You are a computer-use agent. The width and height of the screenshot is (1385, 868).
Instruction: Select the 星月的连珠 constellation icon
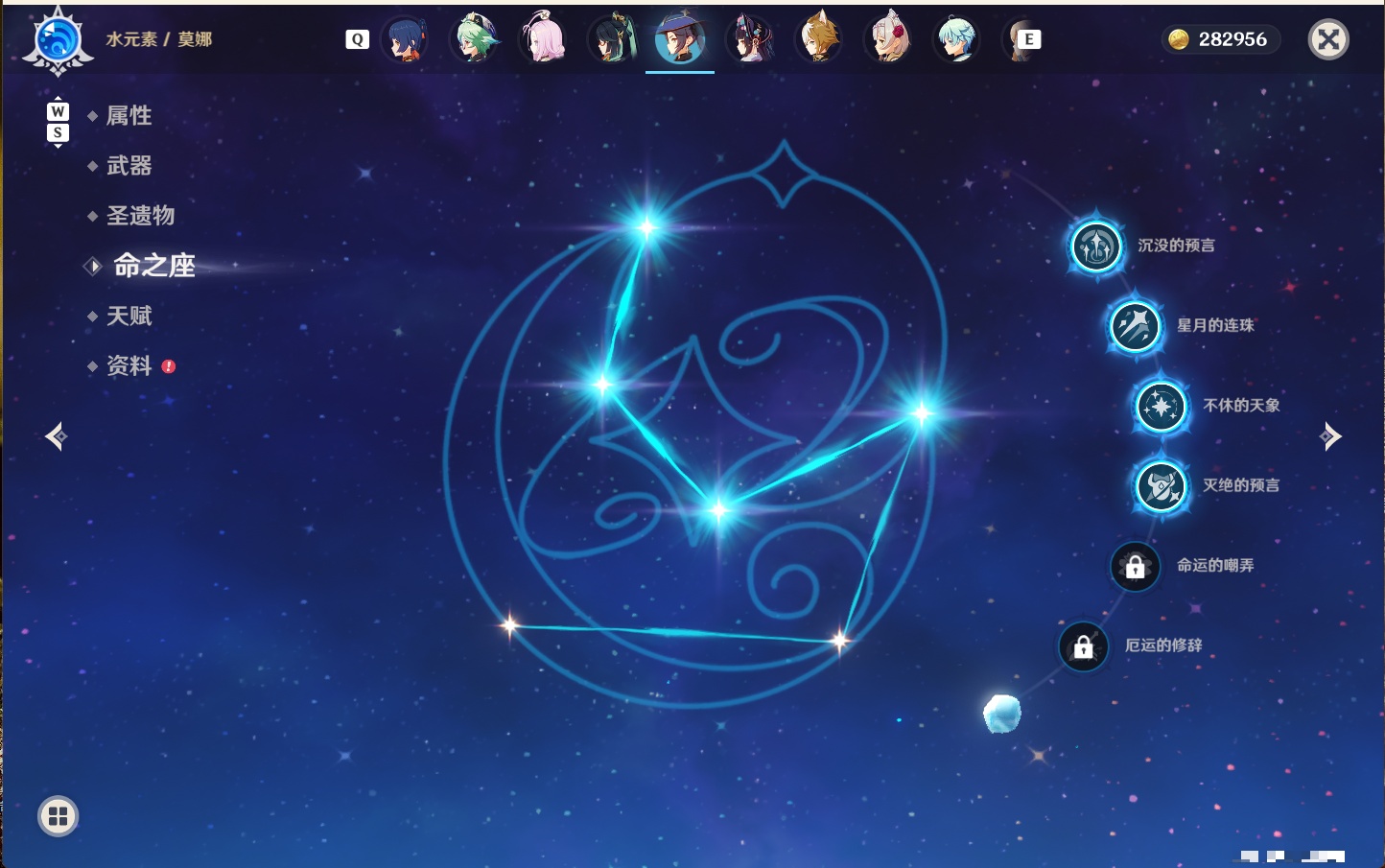pos(1135,326)
